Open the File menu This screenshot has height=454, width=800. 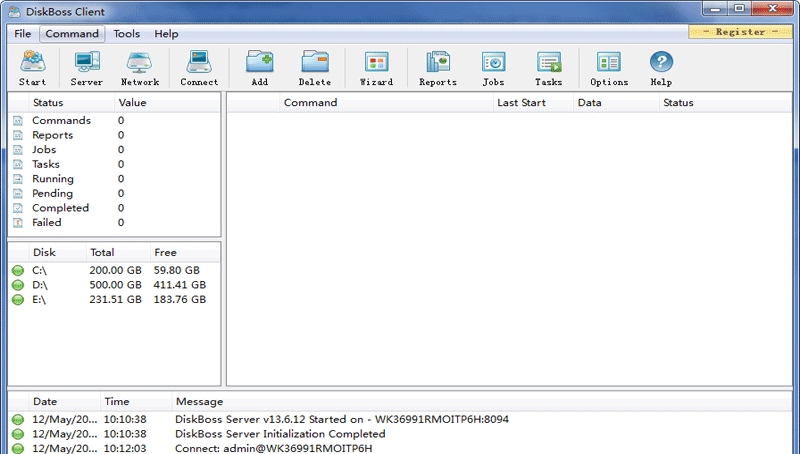point(22,34)
